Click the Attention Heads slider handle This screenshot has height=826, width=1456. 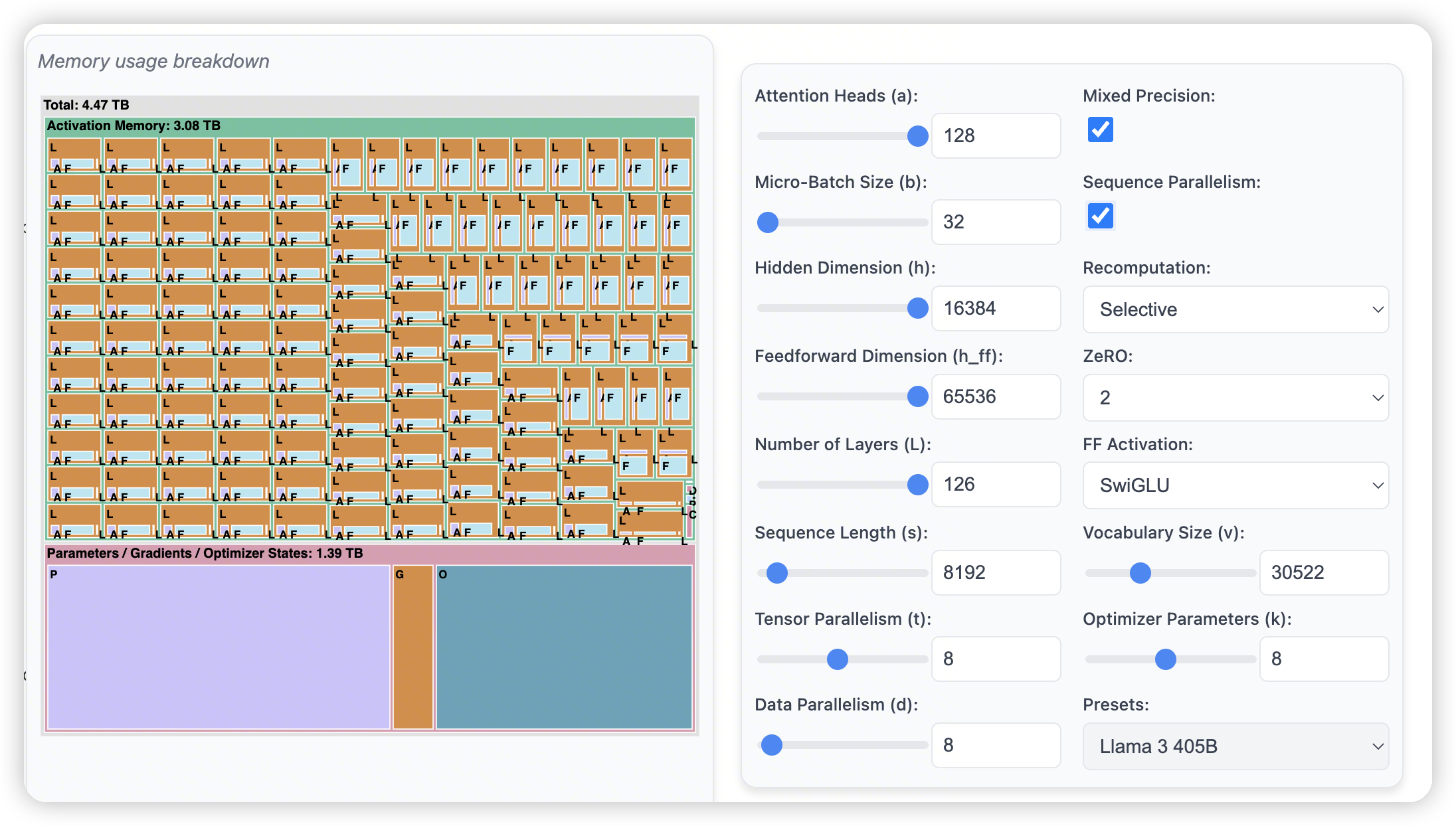click(917, 136)
